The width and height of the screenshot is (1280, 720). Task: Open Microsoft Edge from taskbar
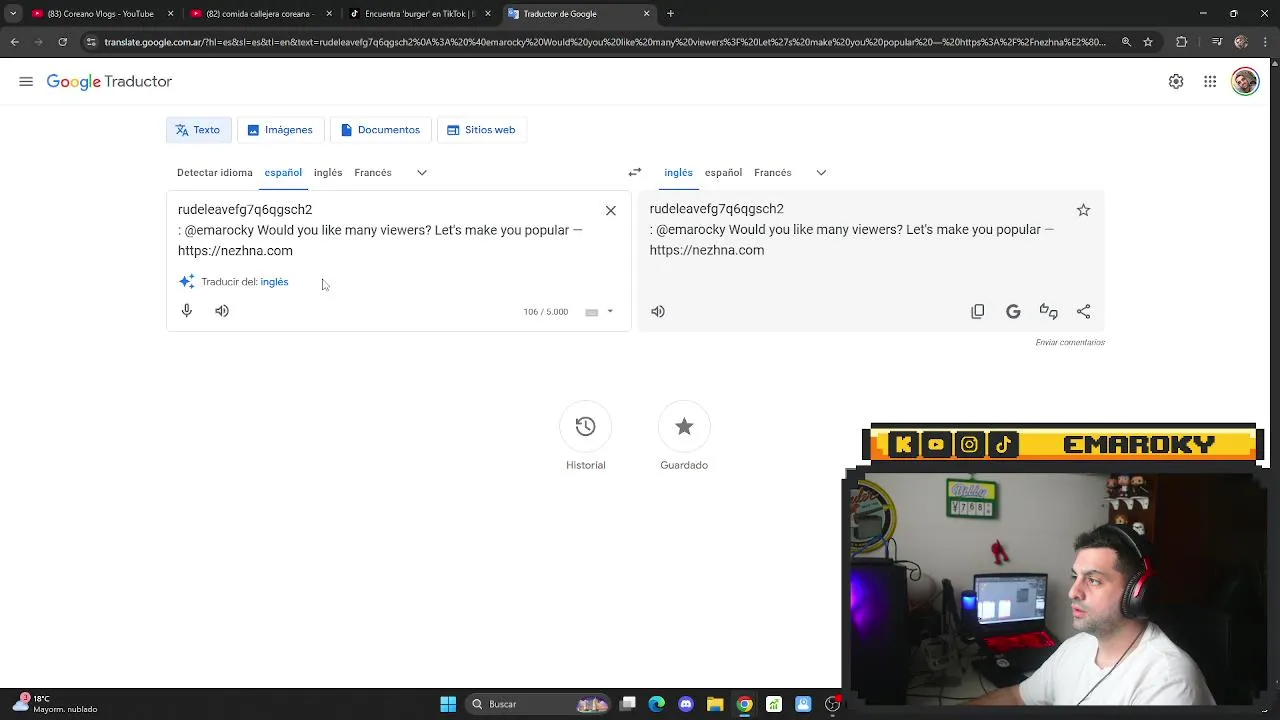(x=657, y=704)
